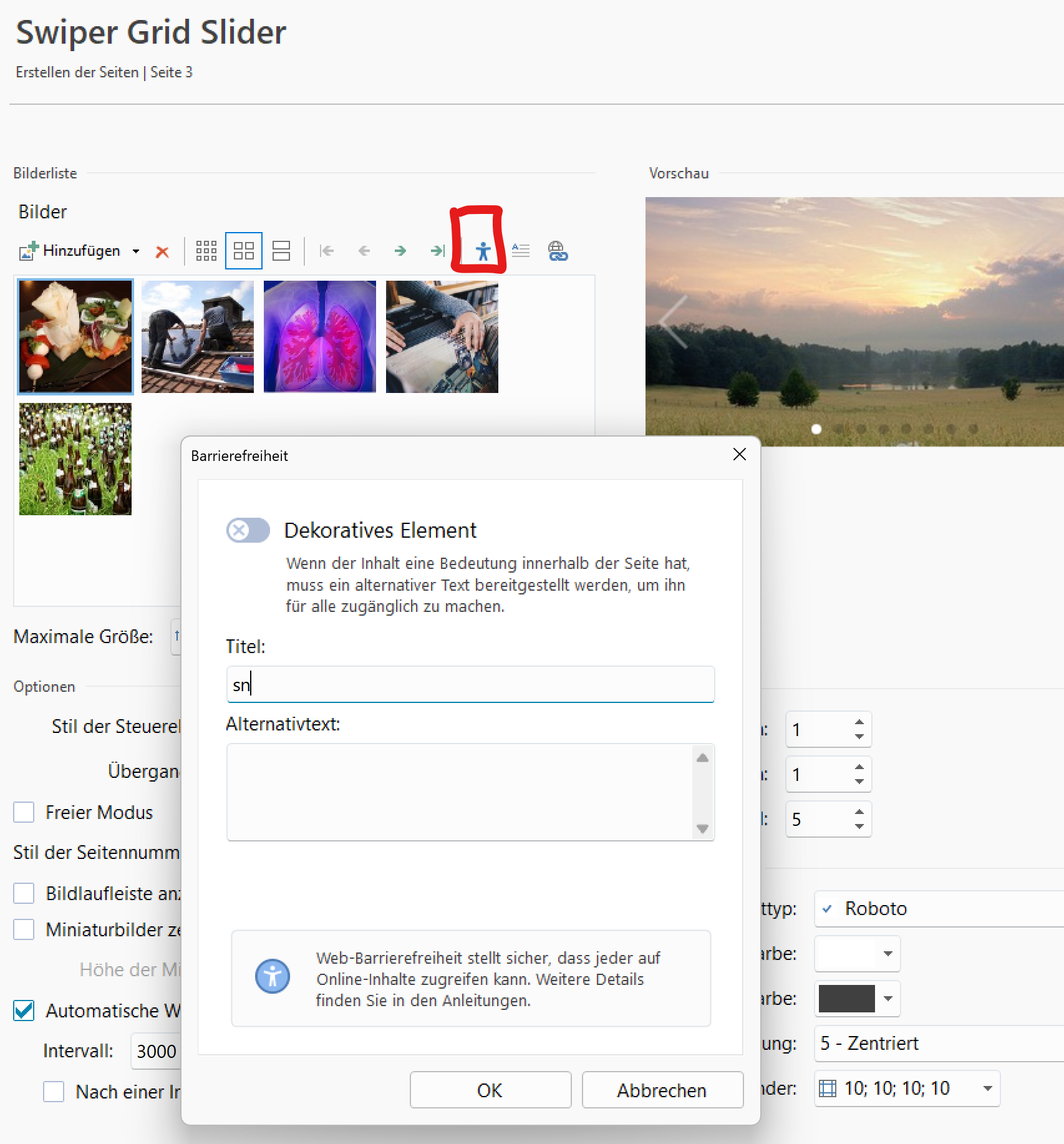This screenshot has width=1064, height=1144.
Task: Open the Hinzufügen dropdown arrow
Action: [x=136, y=251]
